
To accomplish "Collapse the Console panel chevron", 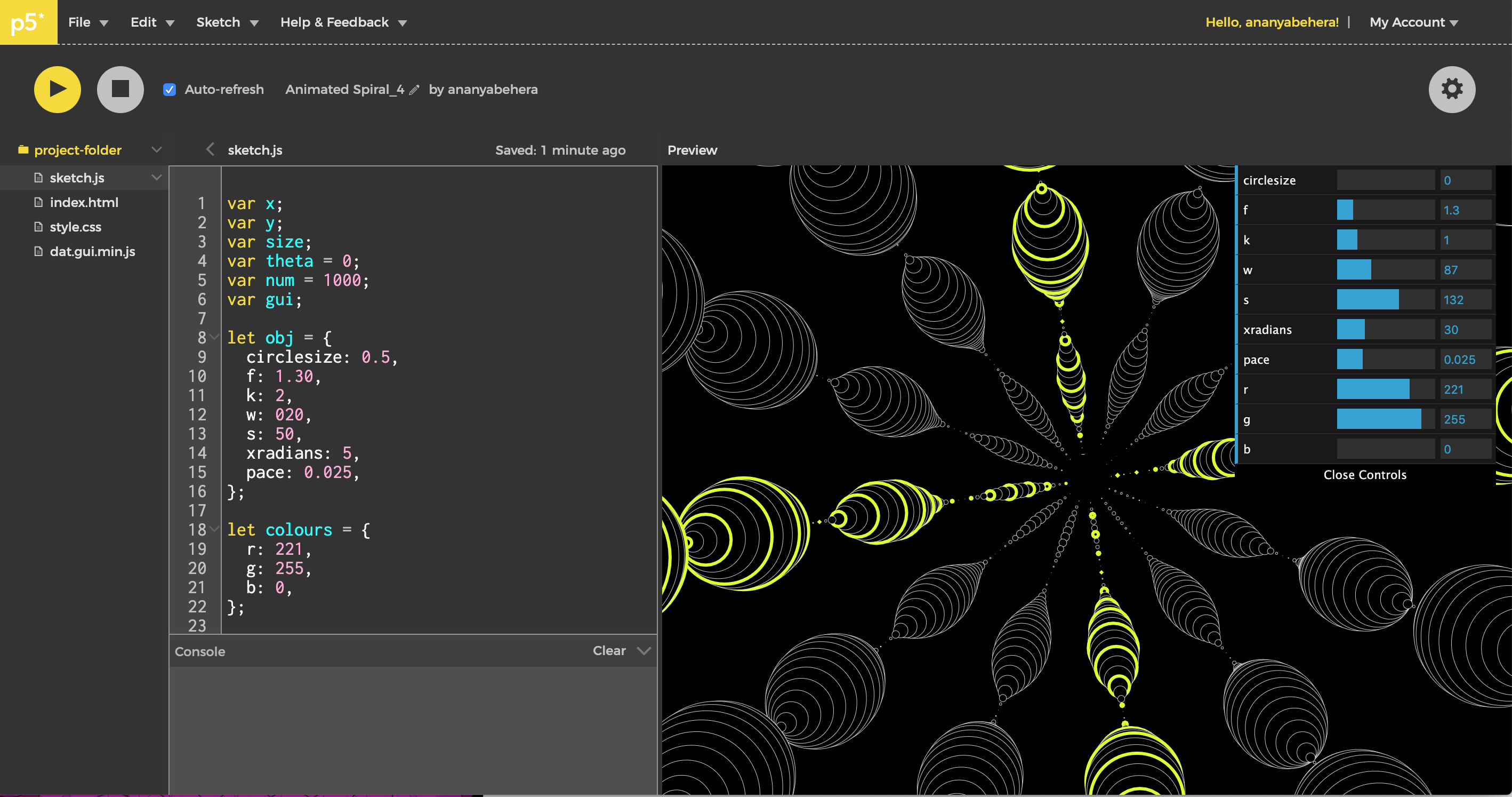I will pos(644,651).
